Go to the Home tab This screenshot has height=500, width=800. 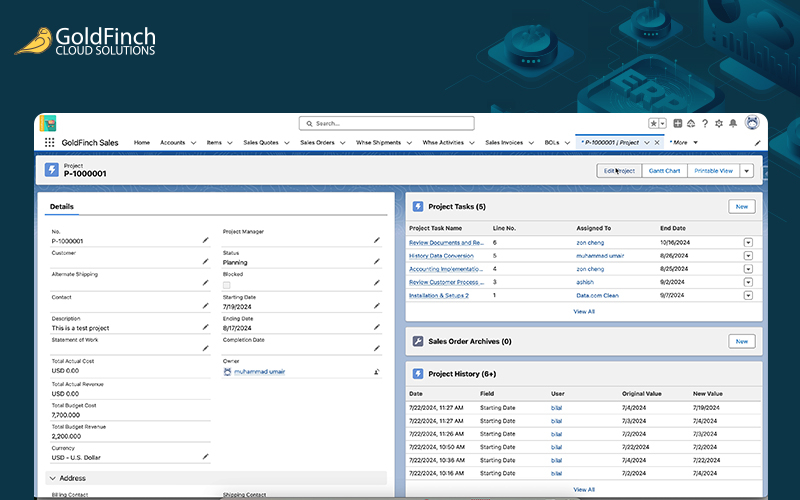(142, 143)
